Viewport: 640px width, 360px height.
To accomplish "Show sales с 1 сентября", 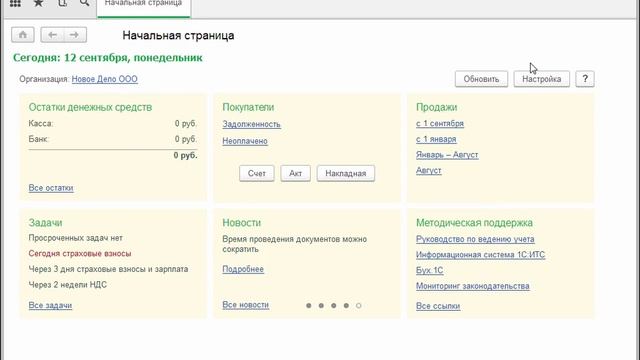I will tap(440, 123).
